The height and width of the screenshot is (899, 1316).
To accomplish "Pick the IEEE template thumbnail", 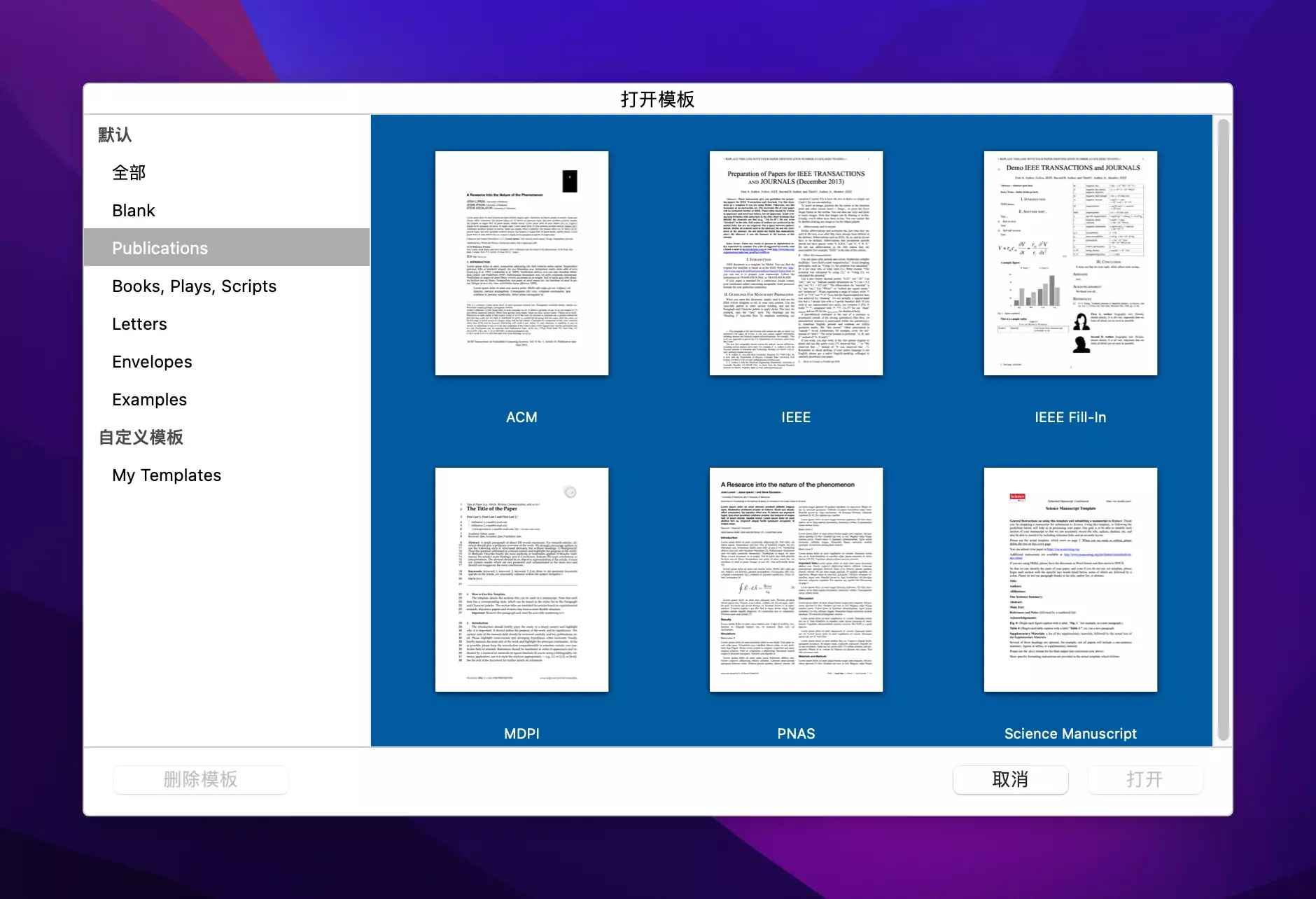I will pos(796,263).
